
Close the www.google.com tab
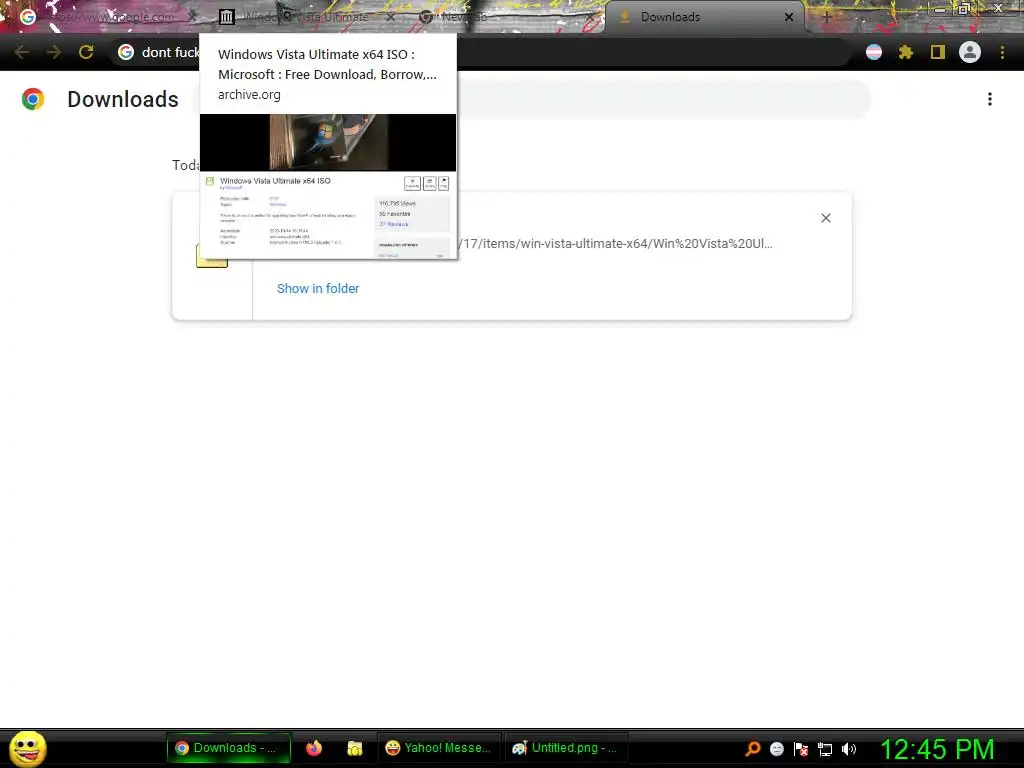tap(193, 17)
